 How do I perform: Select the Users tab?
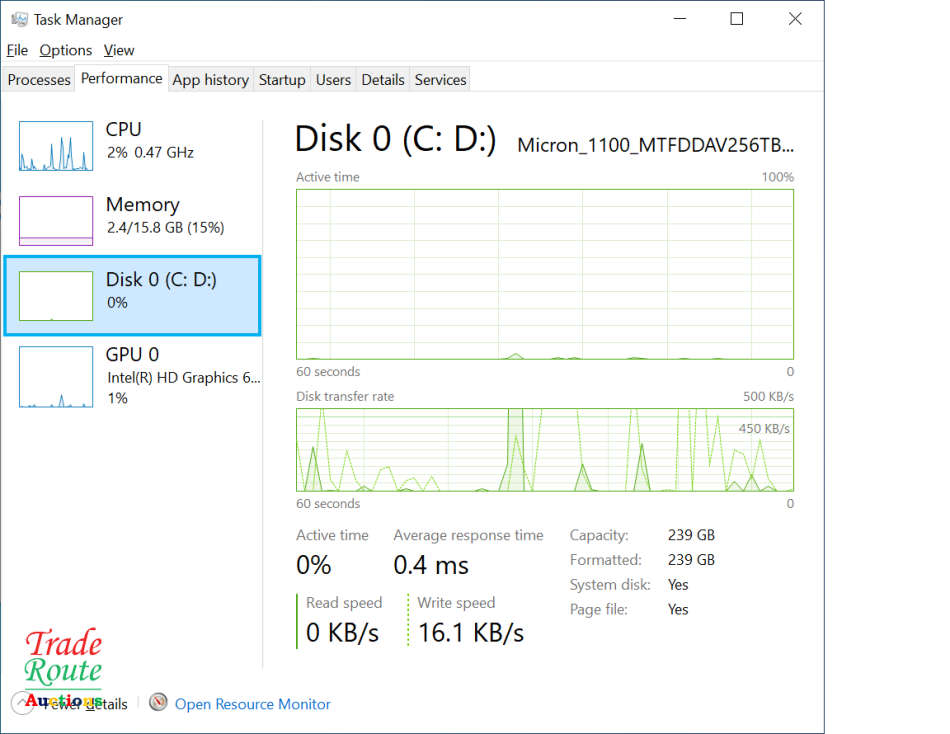[333, 80]
